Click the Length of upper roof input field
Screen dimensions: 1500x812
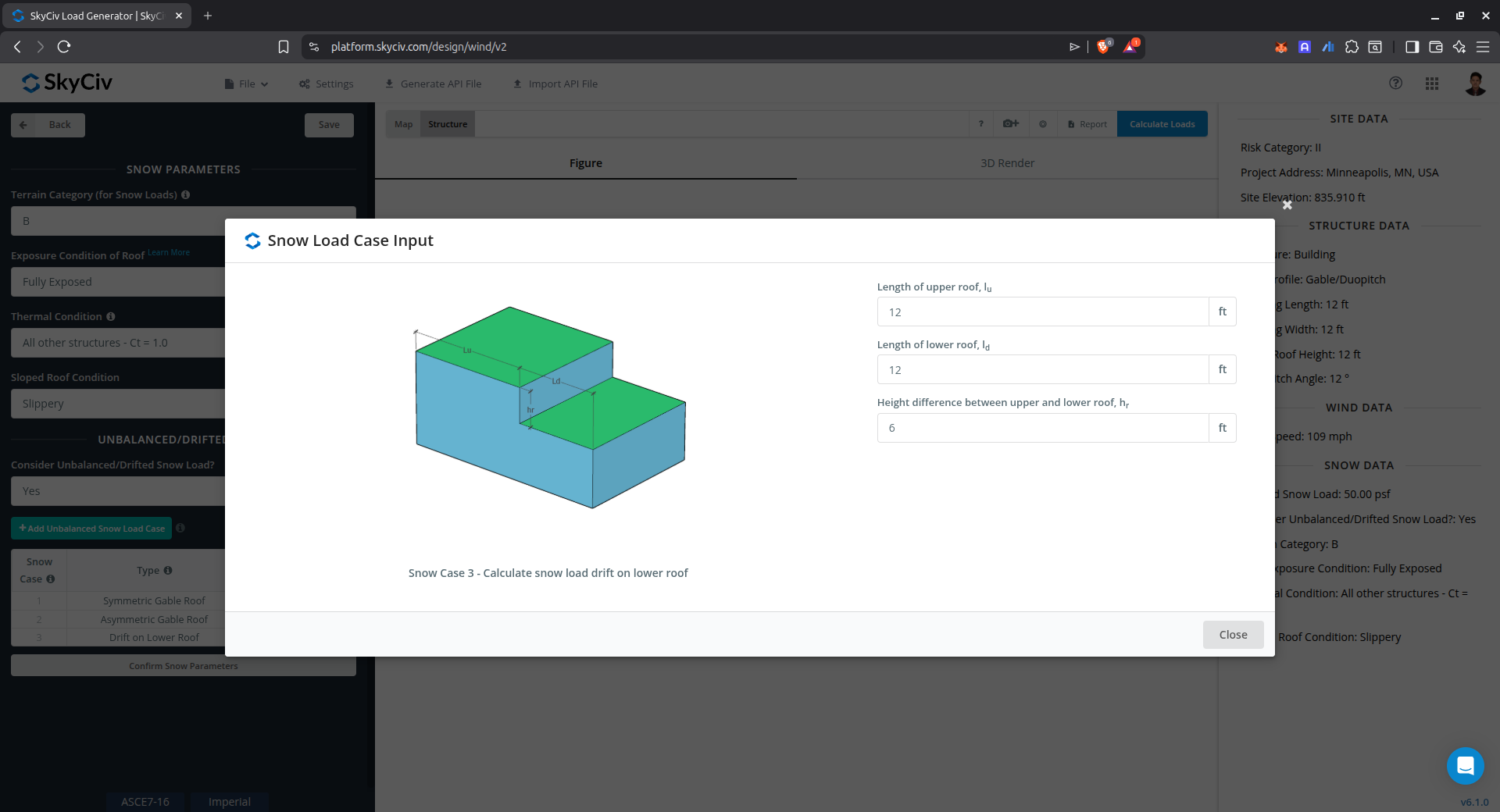pyautogui.click(x=1042, y=312)
